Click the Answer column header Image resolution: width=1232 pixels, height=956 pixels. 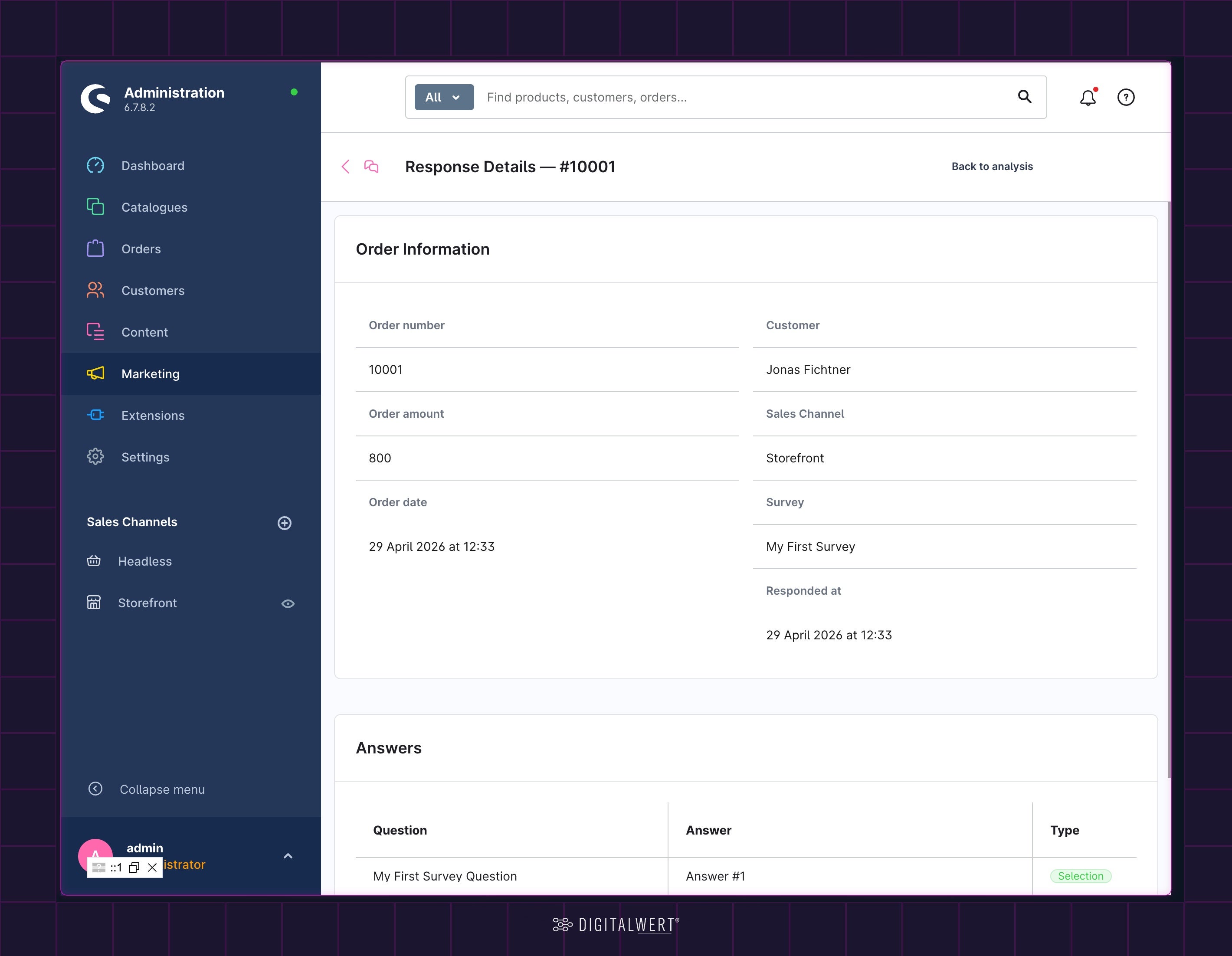pyautogui.click(x=708, y=830)
